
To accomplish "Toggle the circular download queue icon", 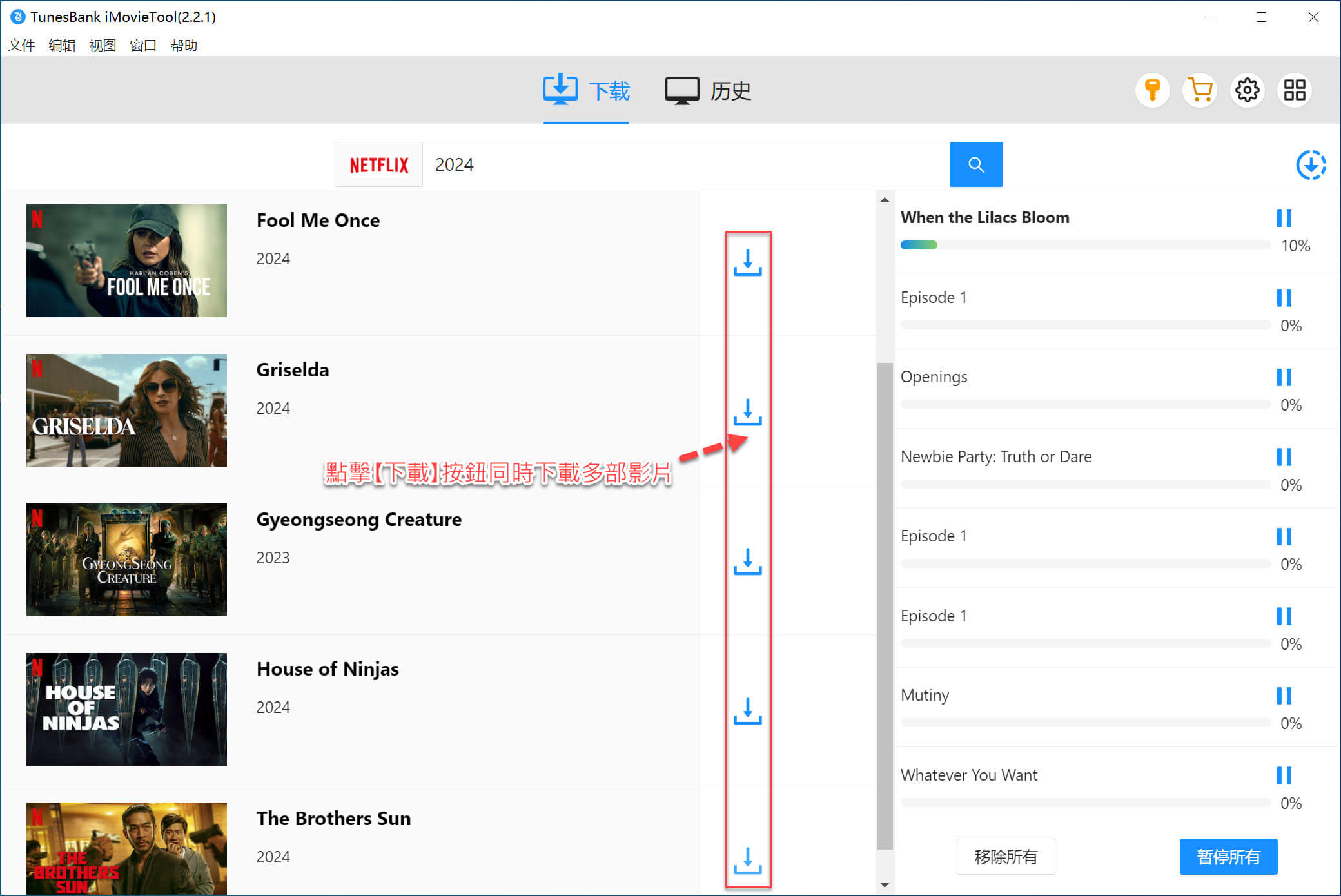I will click(x=1311, y=165).
